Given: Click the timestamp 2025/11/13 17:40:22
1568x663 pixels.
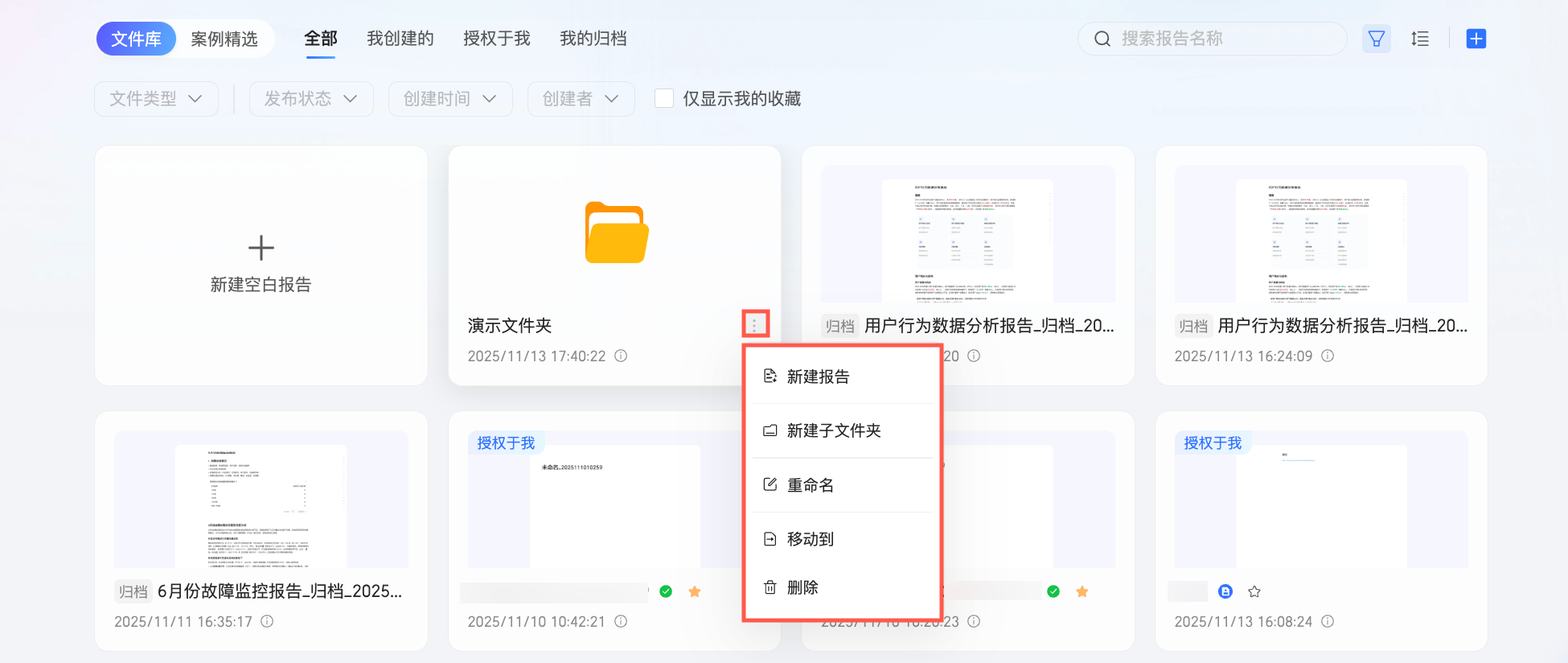Looking at the screenshot, I should coord(536,356).
